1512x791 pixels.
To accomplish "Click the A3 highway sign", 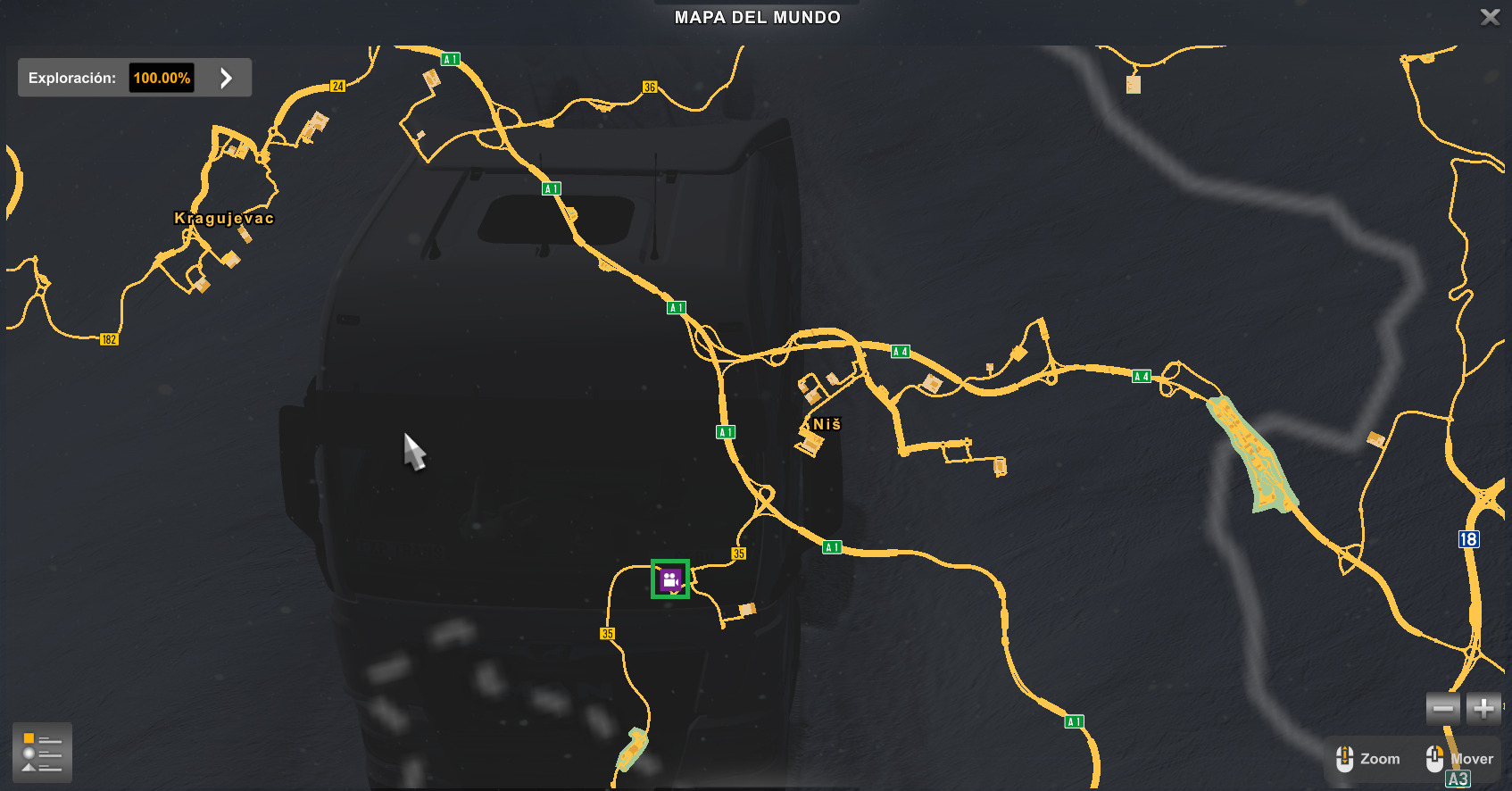I will coord(1458,779).
